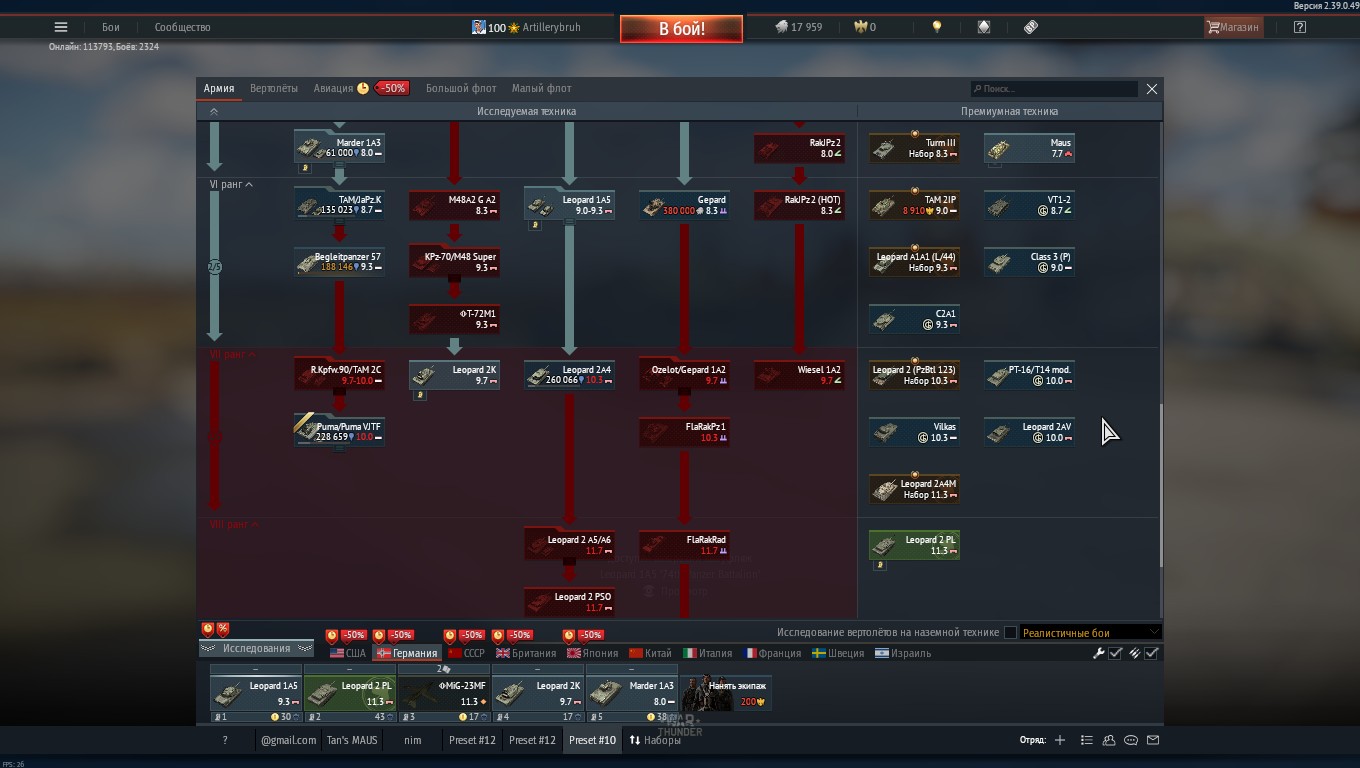
Task: Select Tan's MAUS preset
Action: pos(352,740)
